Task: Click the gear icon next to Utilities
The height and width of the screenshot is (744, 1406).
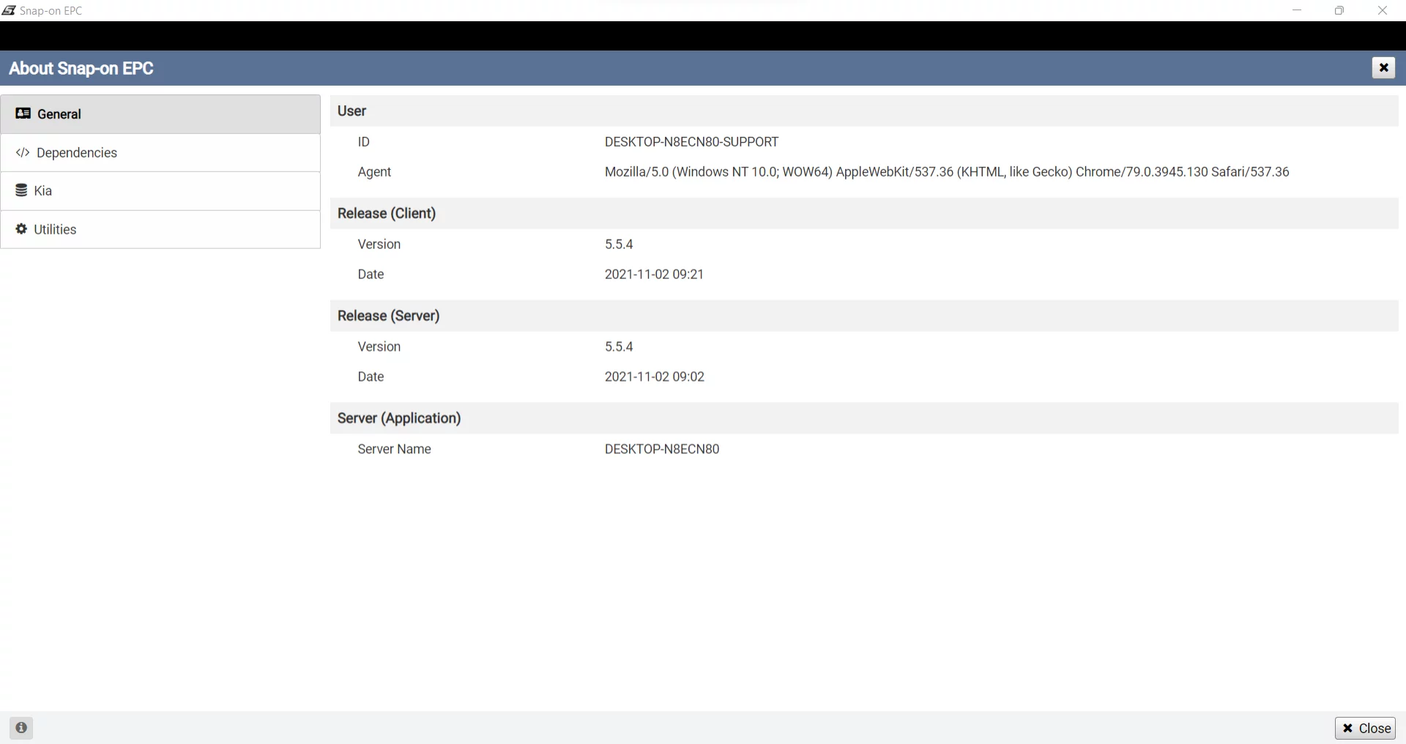Action: click(21, 229)
